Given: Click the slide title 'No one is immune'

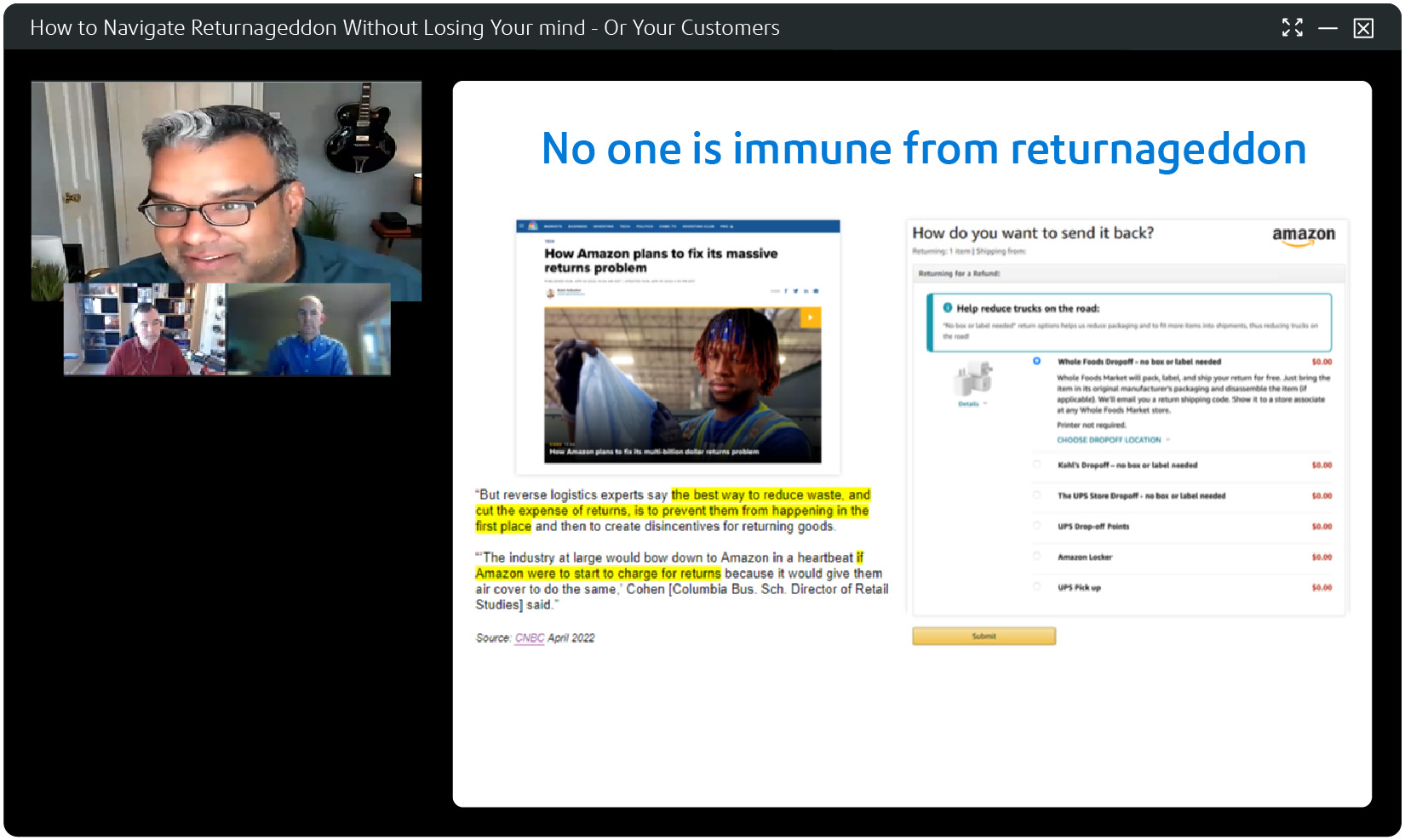Looking at the screenshot, I should click(924, 150).
